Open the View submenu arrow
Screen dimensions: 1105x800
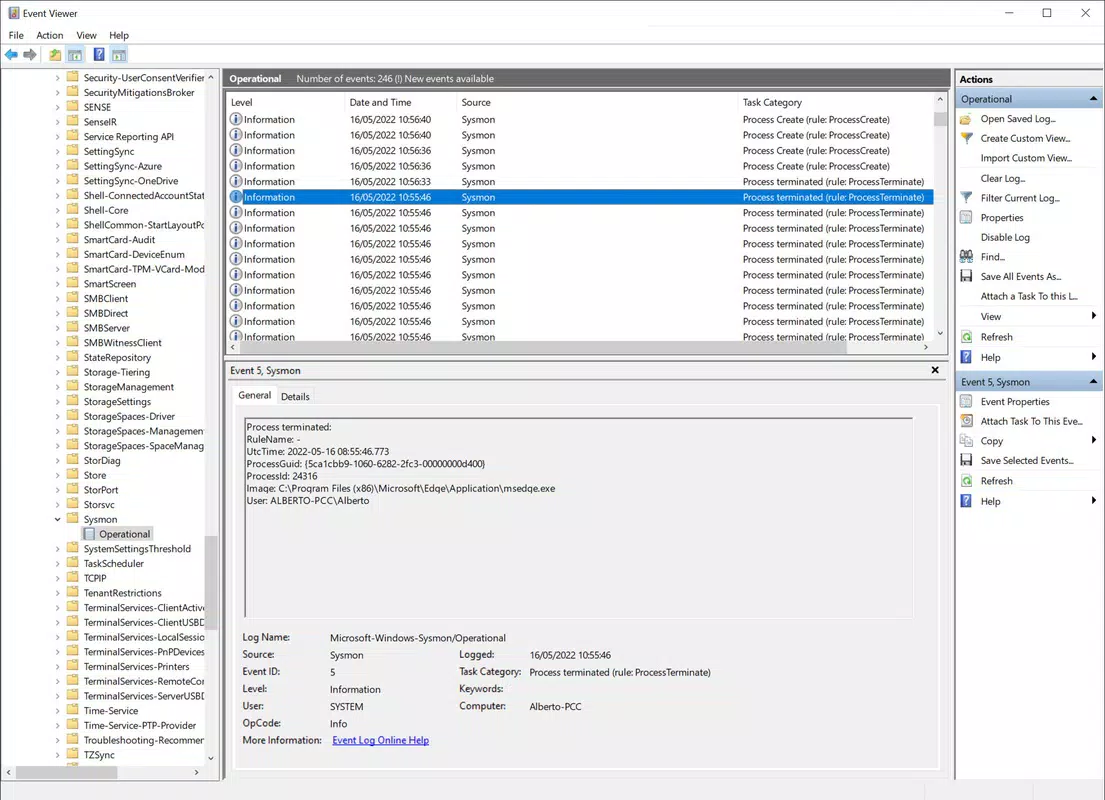tap(1094, 316)
